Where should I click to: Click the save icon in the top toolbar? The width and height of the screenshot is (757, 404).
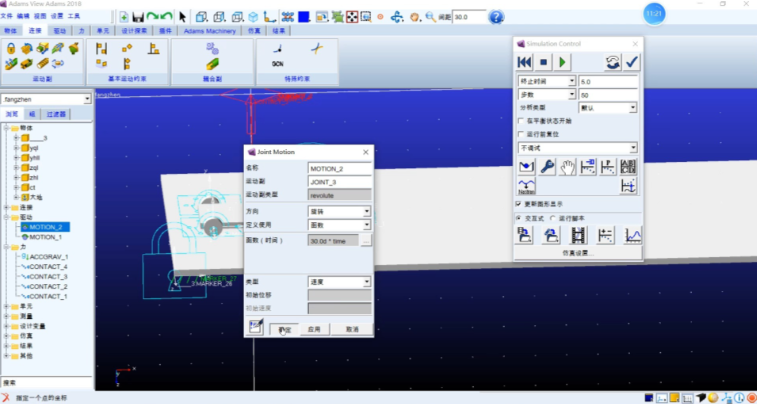point(138,17)
